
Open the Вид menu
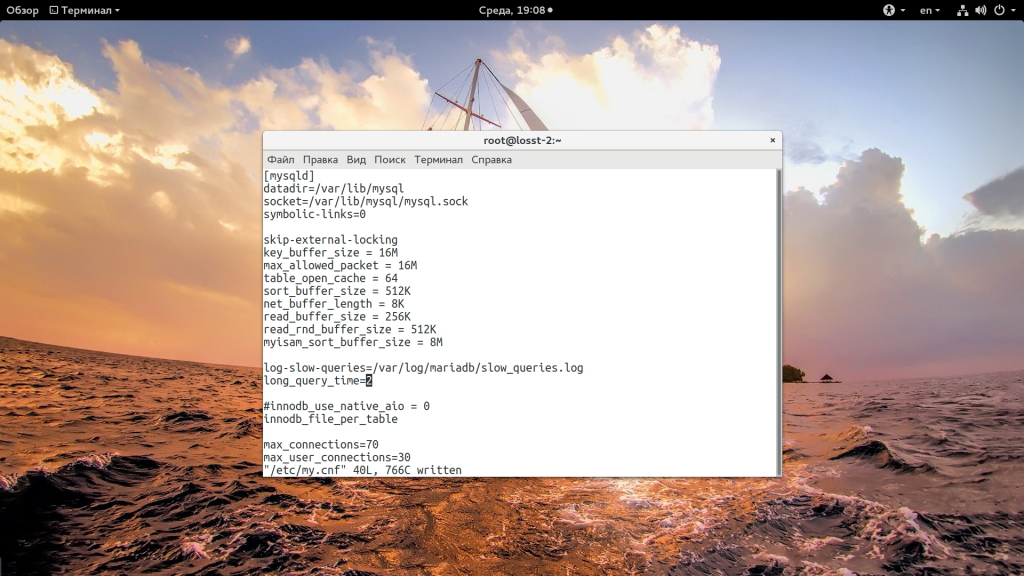(x=356, y=160)
